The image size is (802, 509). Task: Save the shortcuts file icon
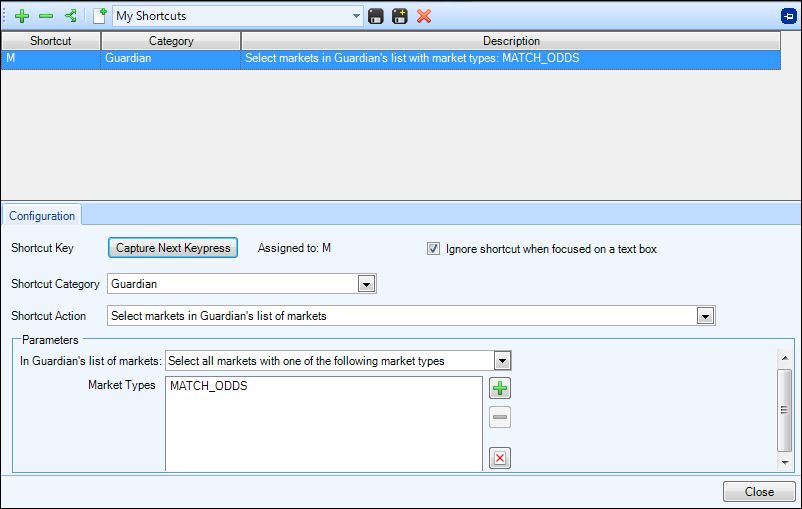pyautogui.click(x=376, y=16)
